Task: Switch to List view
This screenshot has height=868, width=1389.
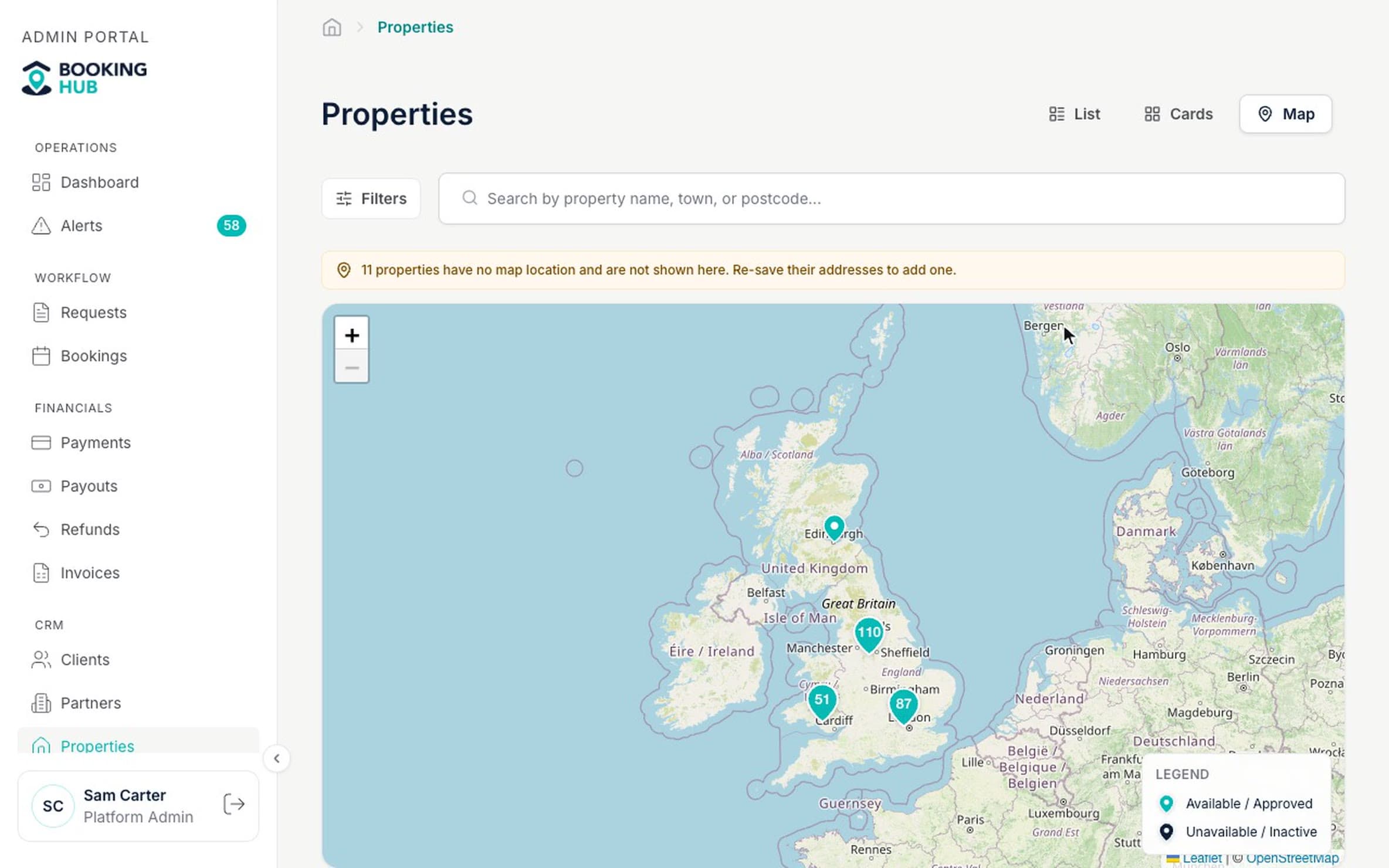Action: pyautogui.click(x=1075, y=114)
